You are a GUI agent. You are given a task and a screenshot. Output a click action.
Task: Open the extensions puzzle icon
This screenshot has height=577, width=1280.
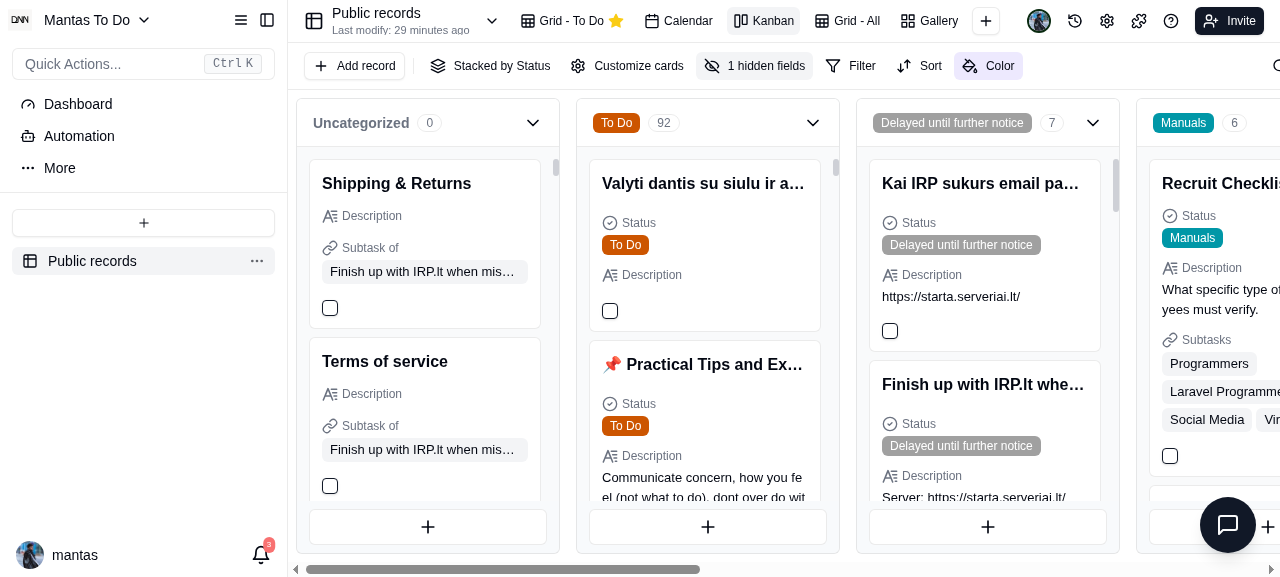(x=1139, y=21)
